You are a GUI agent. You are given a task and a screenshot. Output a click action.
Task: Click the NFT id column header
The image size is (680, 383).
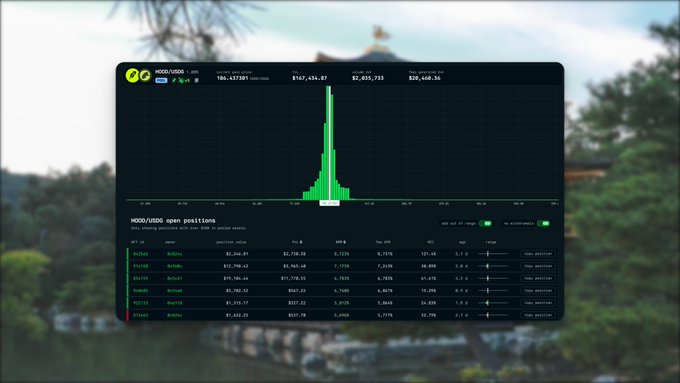137,242
